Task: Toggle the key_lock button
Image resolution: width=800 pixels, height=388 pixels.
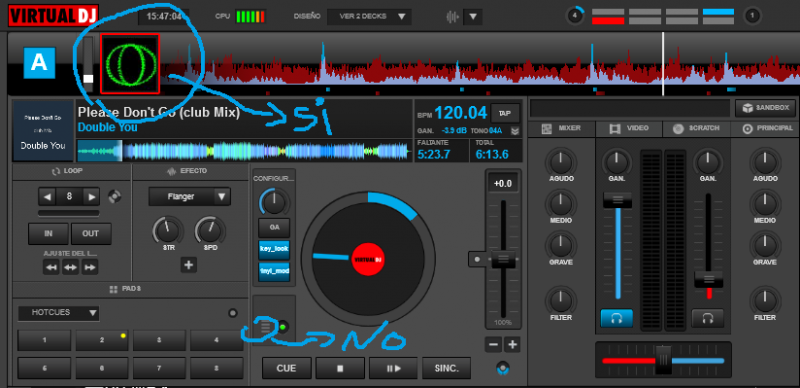Action: click(274, 250)
